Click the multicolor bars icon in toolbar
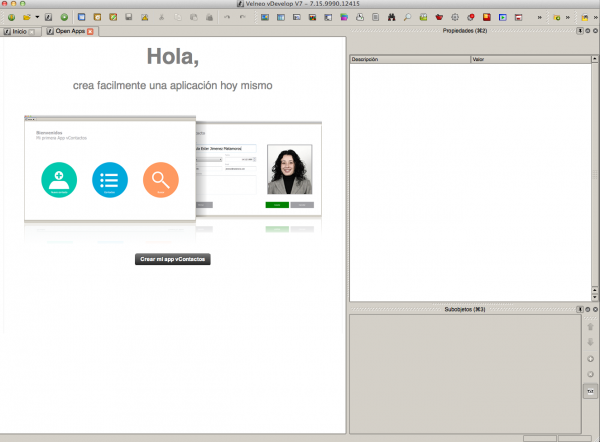600x442 pixels. tap(312, 17)
